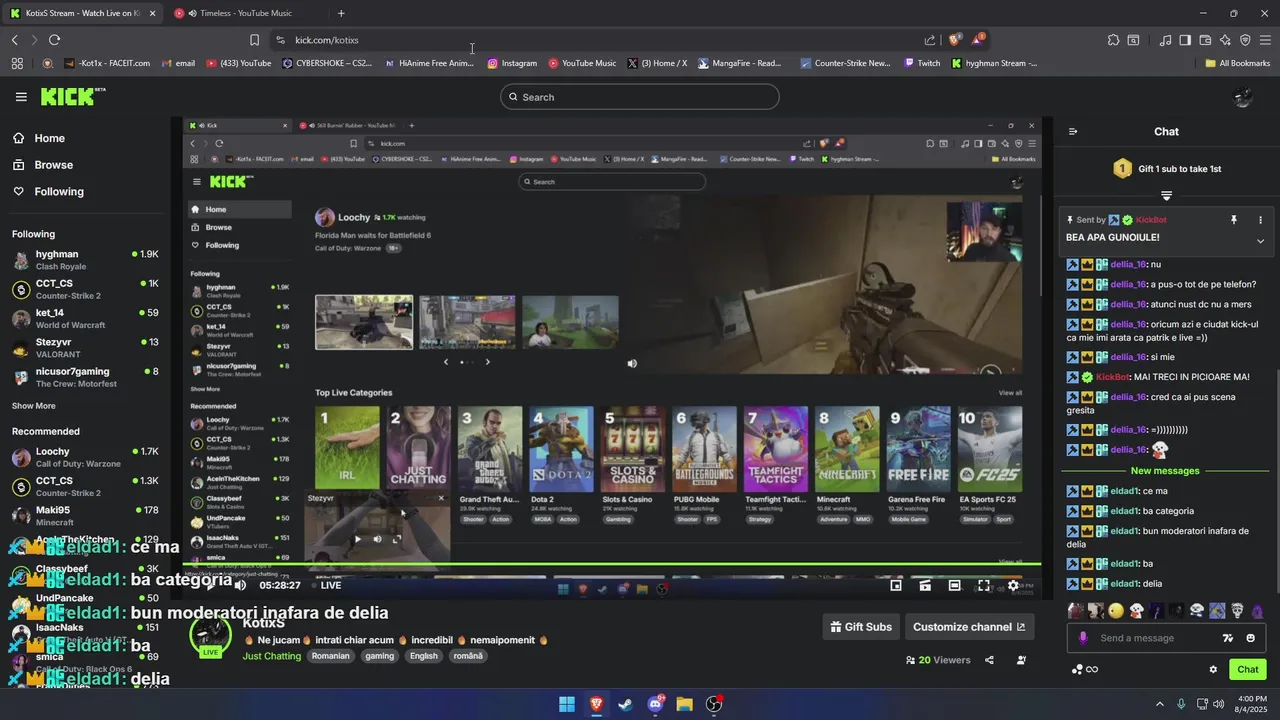Click the share stream icon

click(989, 660)
